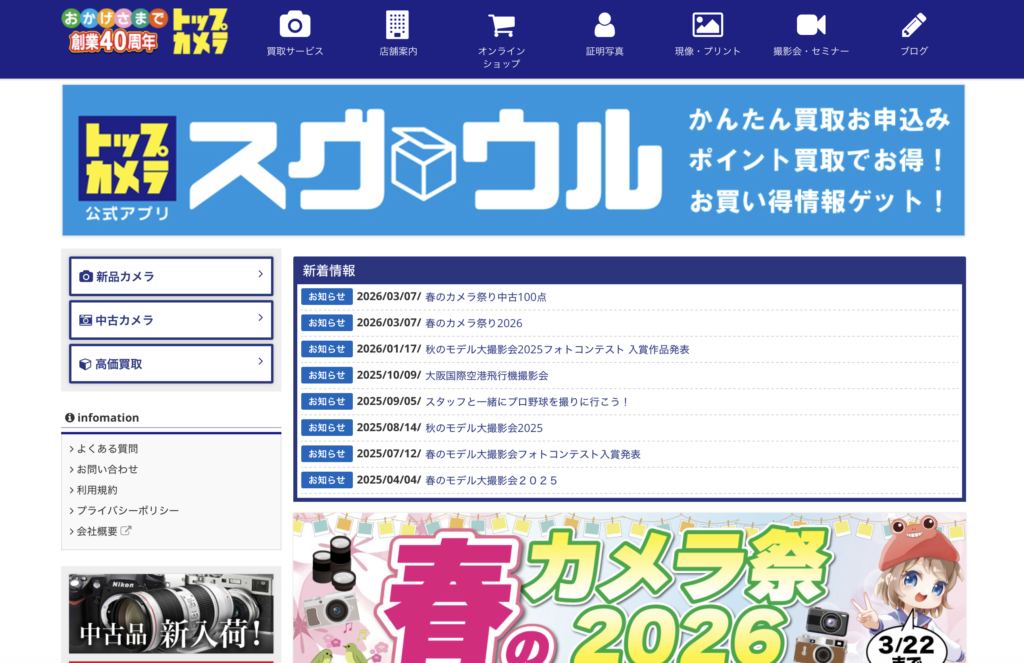Screen dimensions: 1024x663
Task: Go to お問い合わせ in infomation list
Action: pyautogui.click(x=107, y=469)
